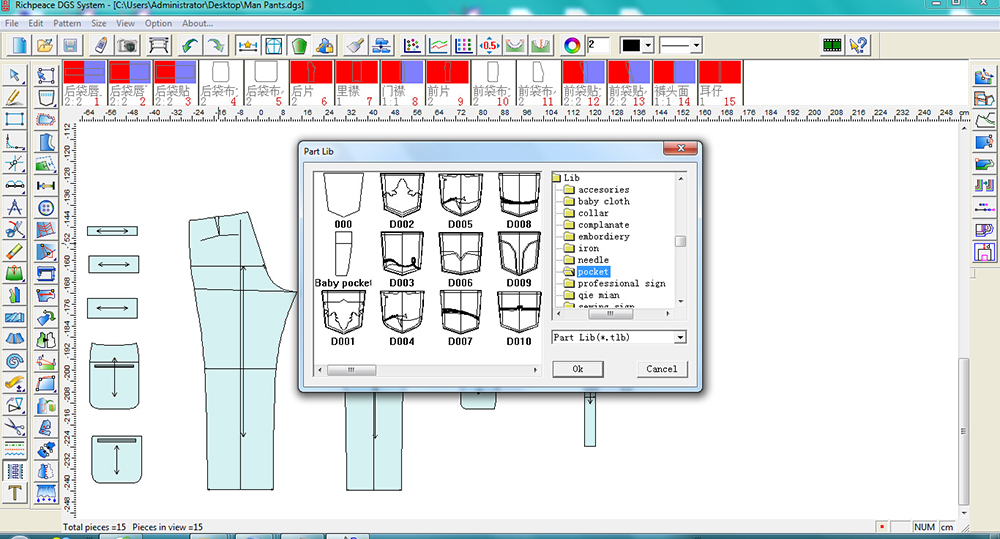
Task: Open the Part Lib(*.tlb) file type dropdown
Action: pos(680,338)
